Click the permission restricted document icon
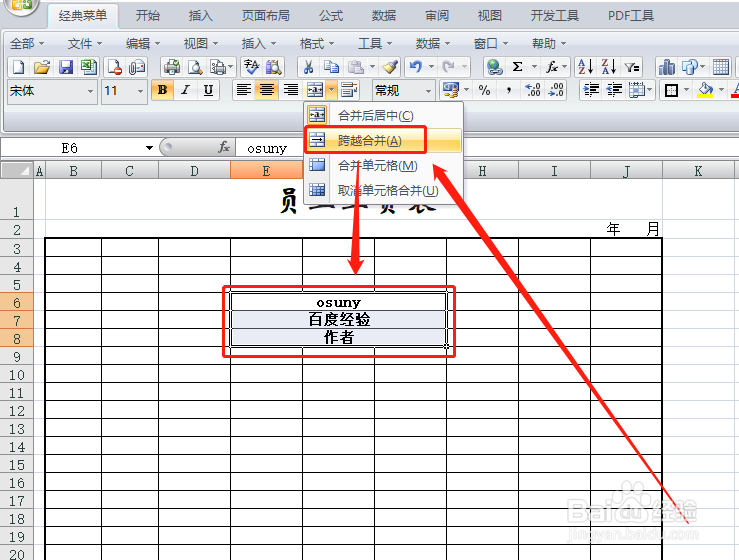739x560 pixels. point(115,67)
